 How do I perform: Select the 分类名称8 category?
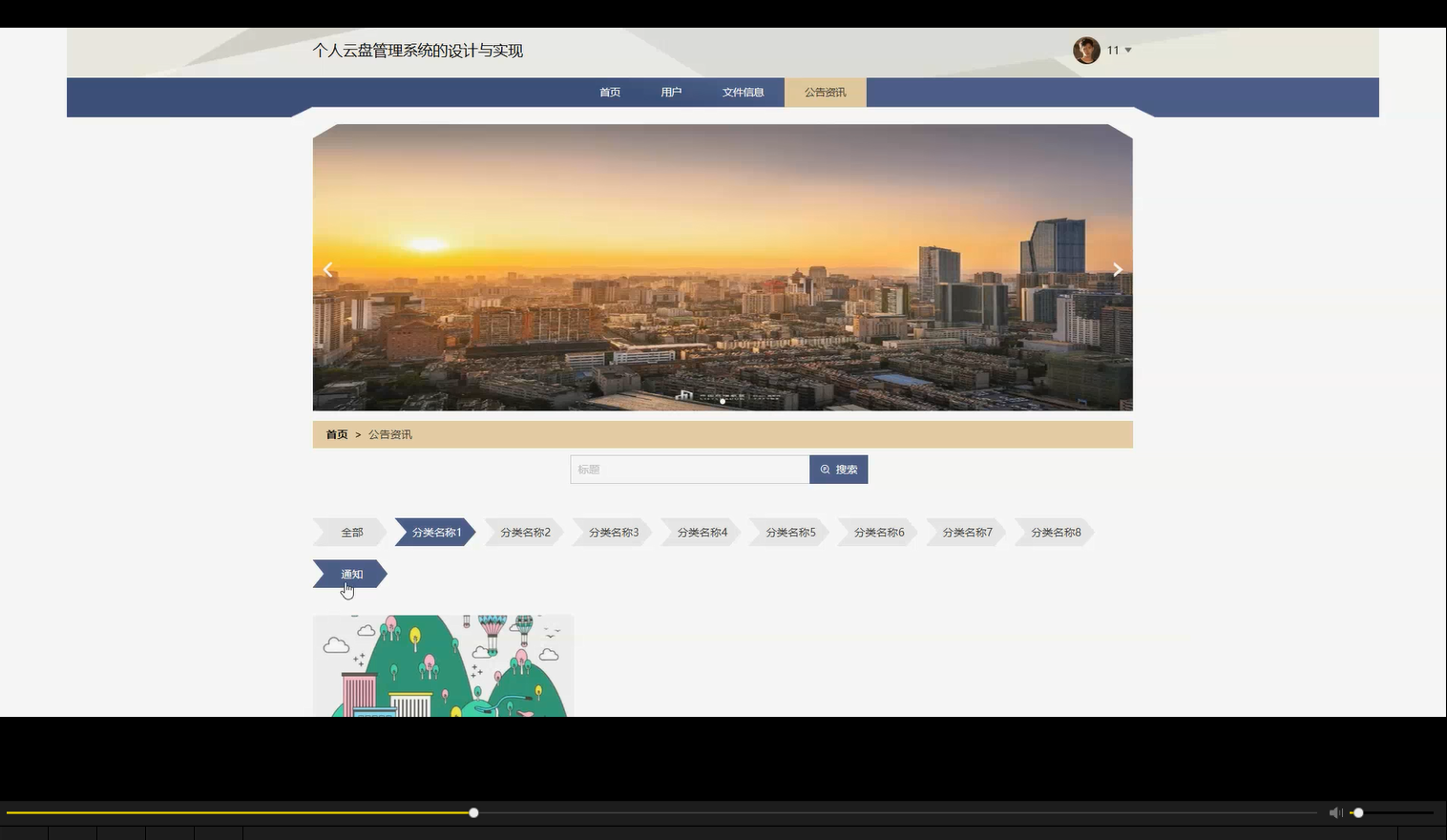tap(1056, 532)
